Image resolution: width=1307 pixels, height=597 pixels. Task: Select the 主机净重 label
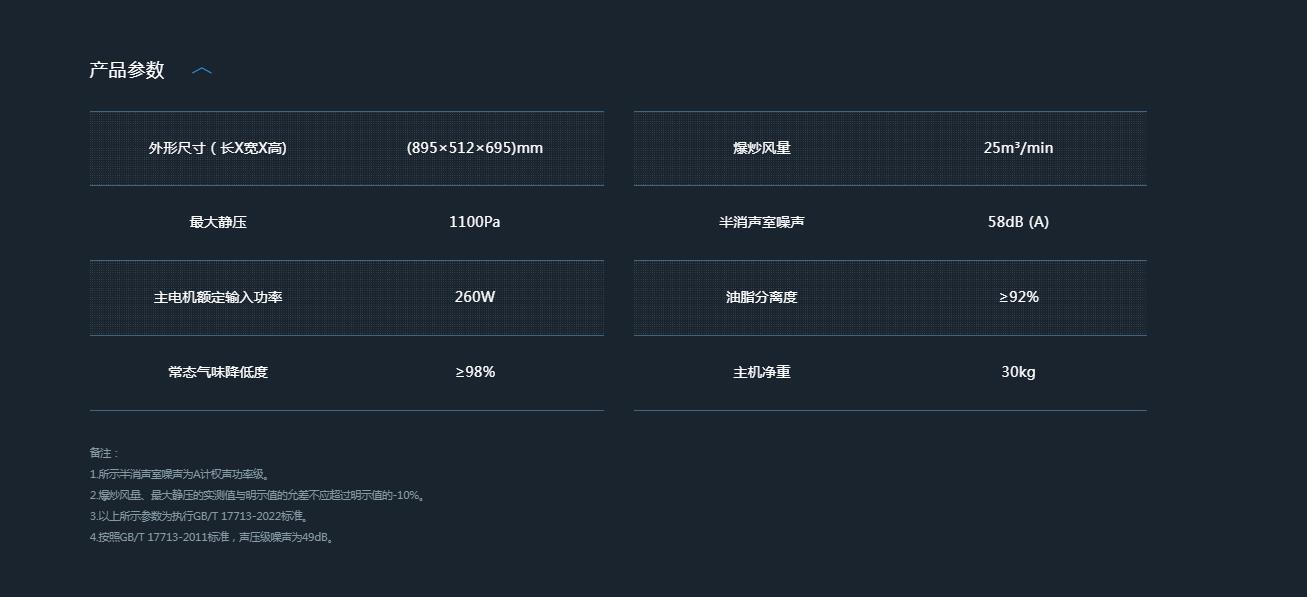pos(762,372)
